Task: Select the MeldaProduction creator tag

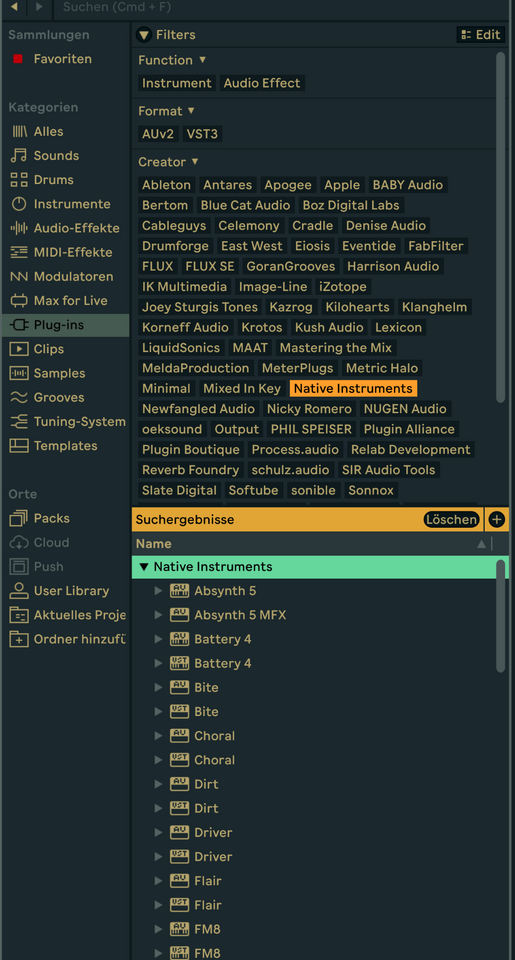Action: pos(196,368)
